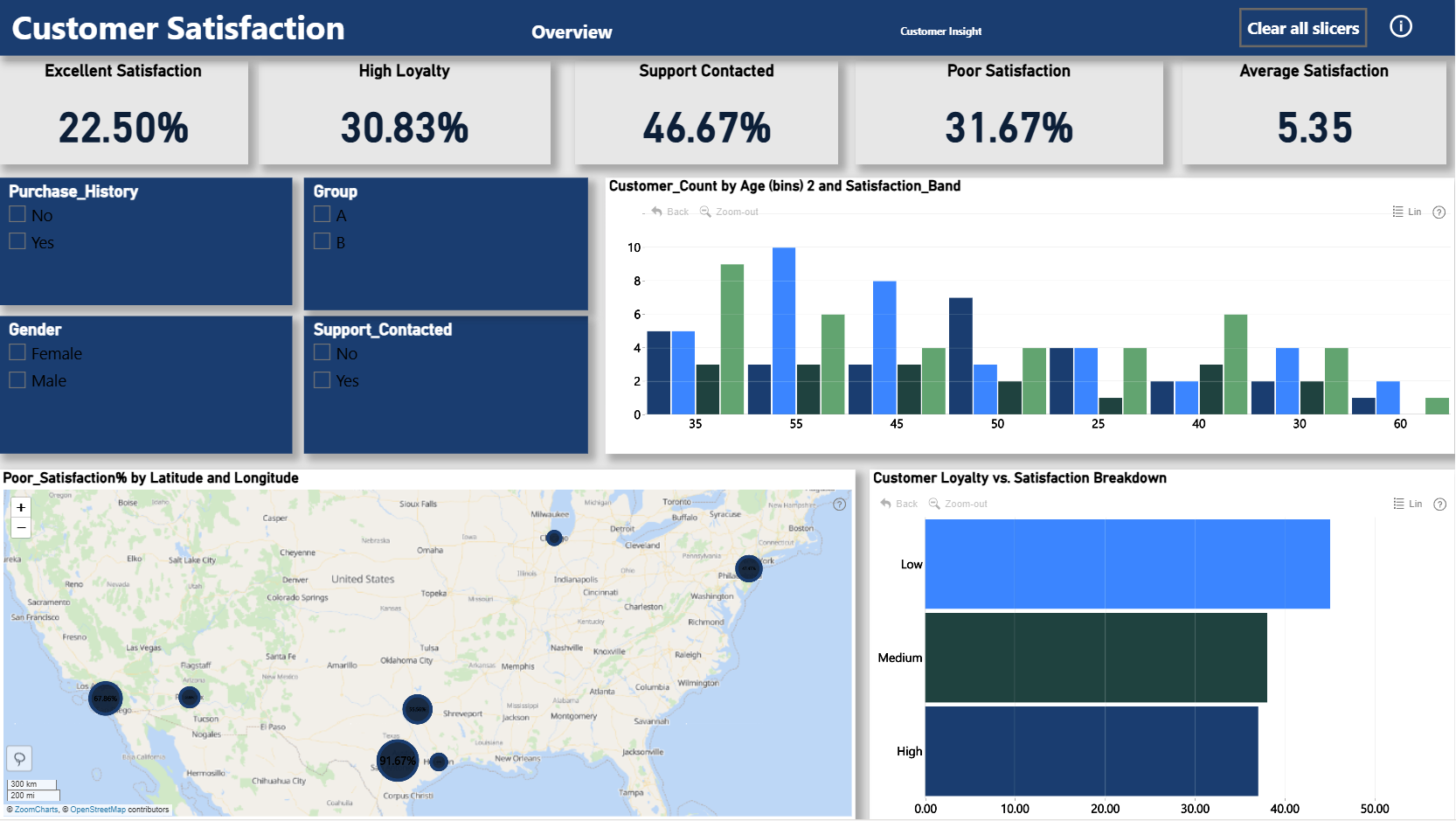
Task: Click the Customer_Count by Age chart title
Action: [785, 186]
